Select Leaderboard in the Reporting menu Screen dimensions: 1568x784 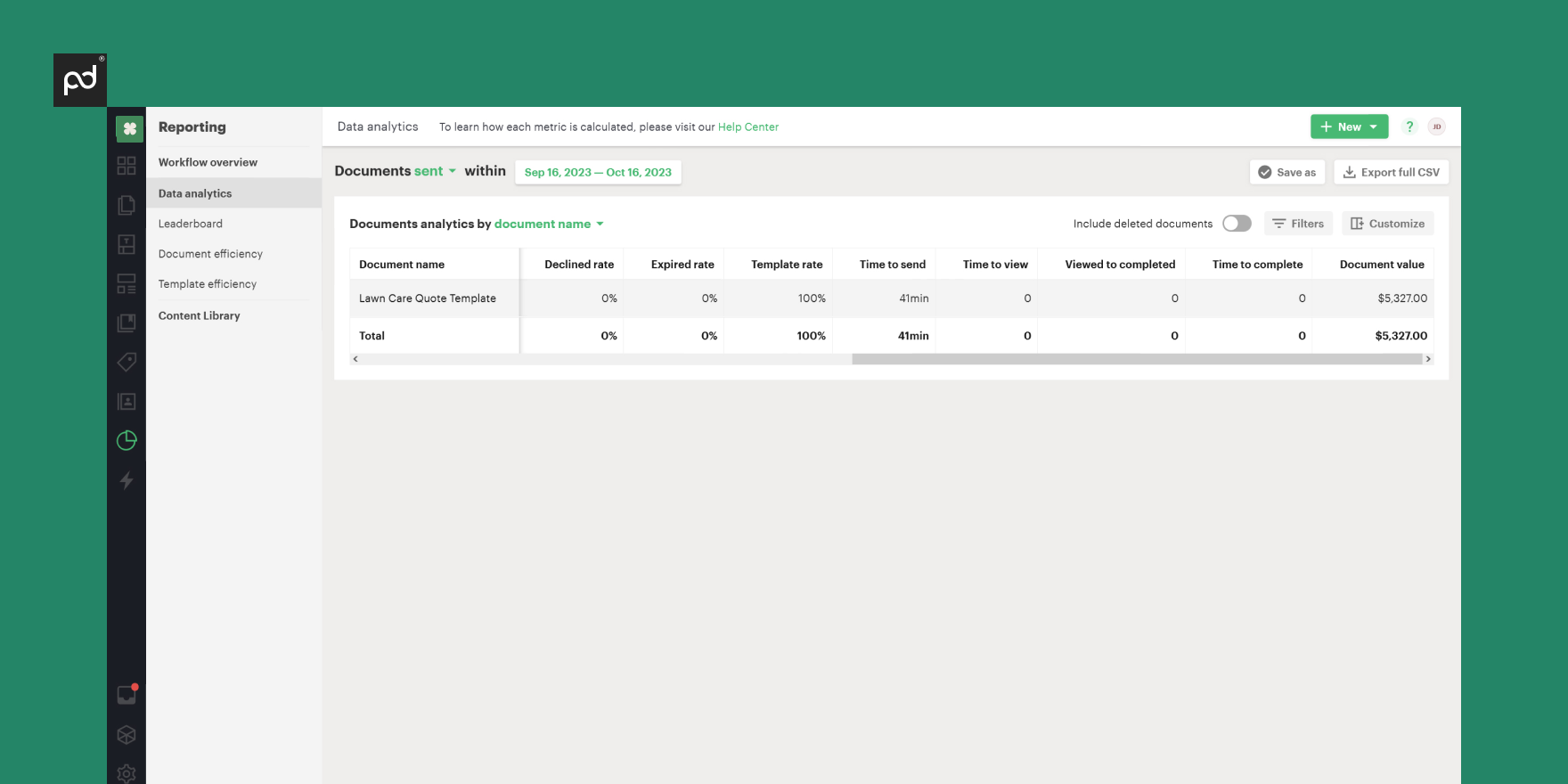coord(191,224)
